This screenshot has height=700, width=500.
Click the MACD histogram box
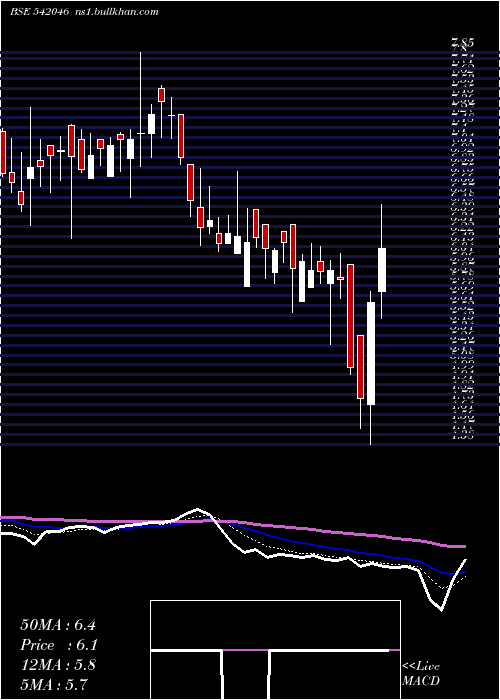point(275,650)
